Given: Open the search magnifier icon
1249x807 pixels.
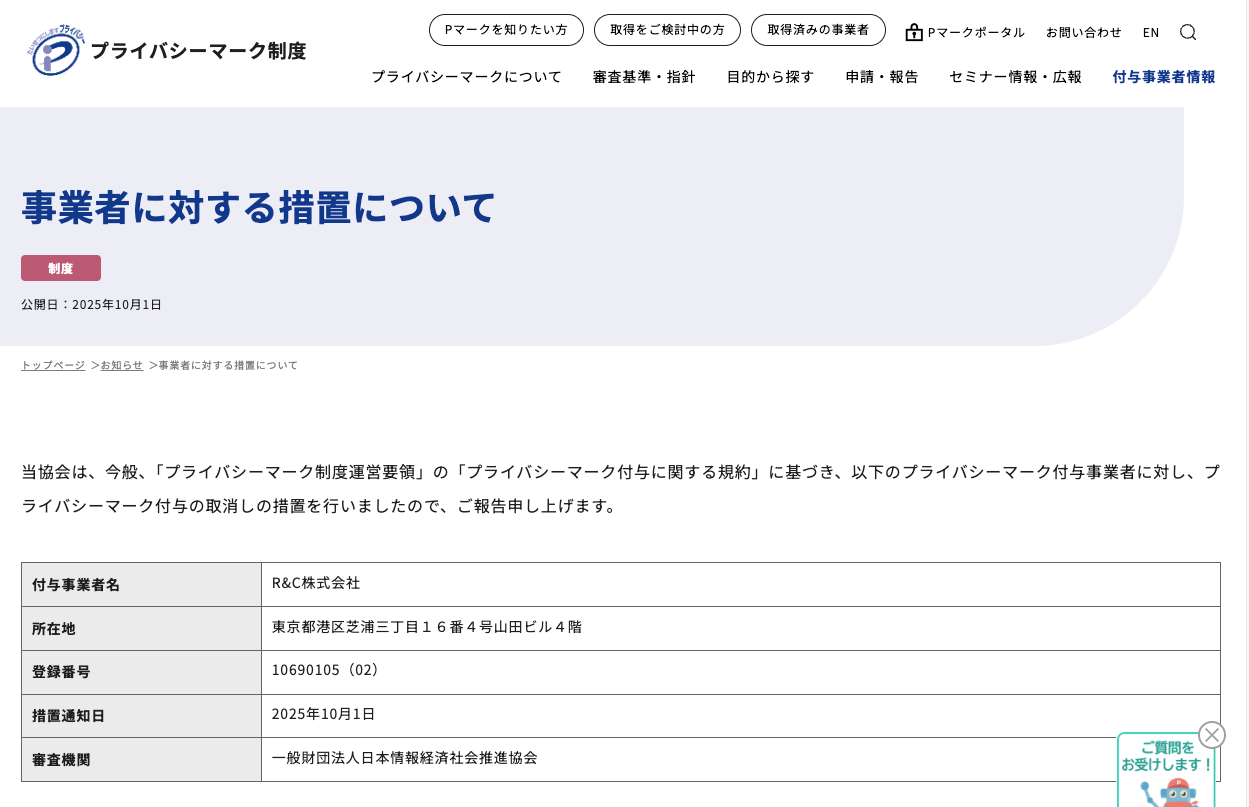Looking at the screenshot, I should point(1187,32).
